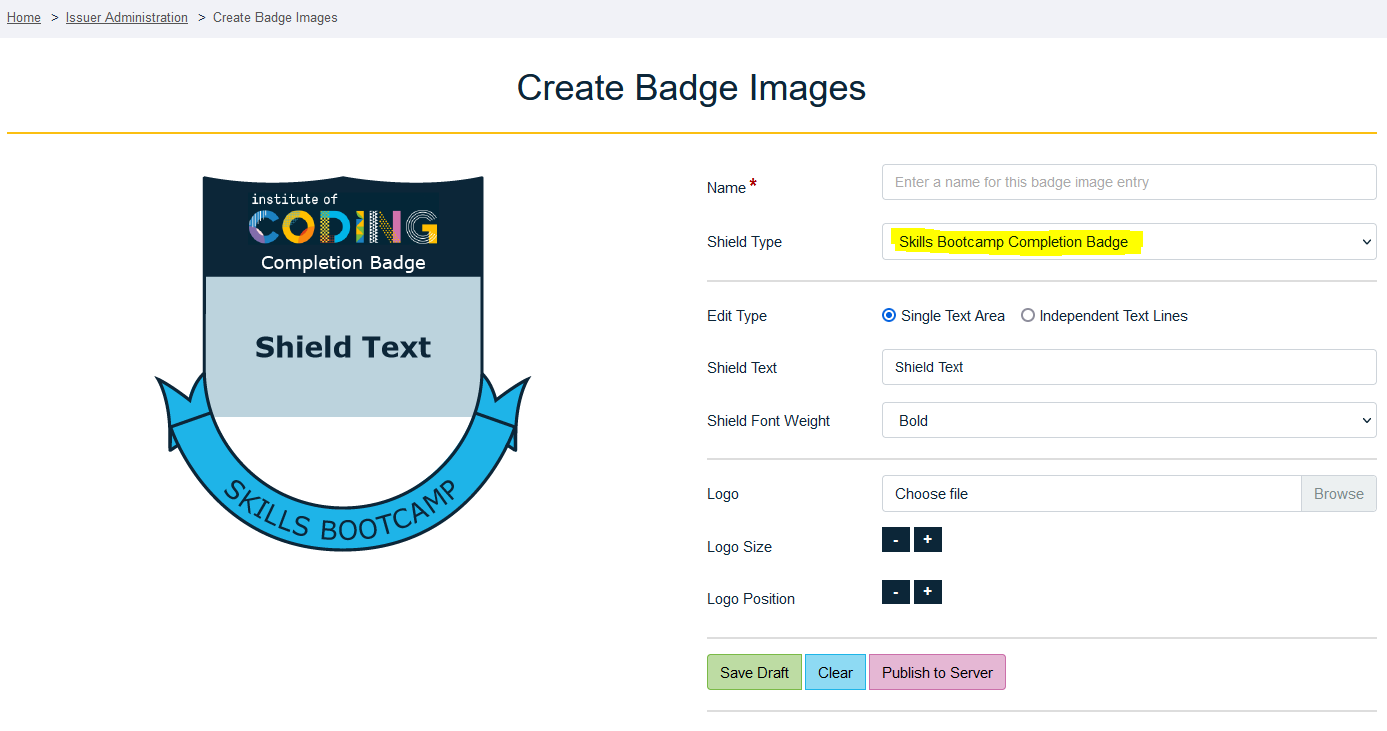Click the Shield Type label

(x=744, y=242)
